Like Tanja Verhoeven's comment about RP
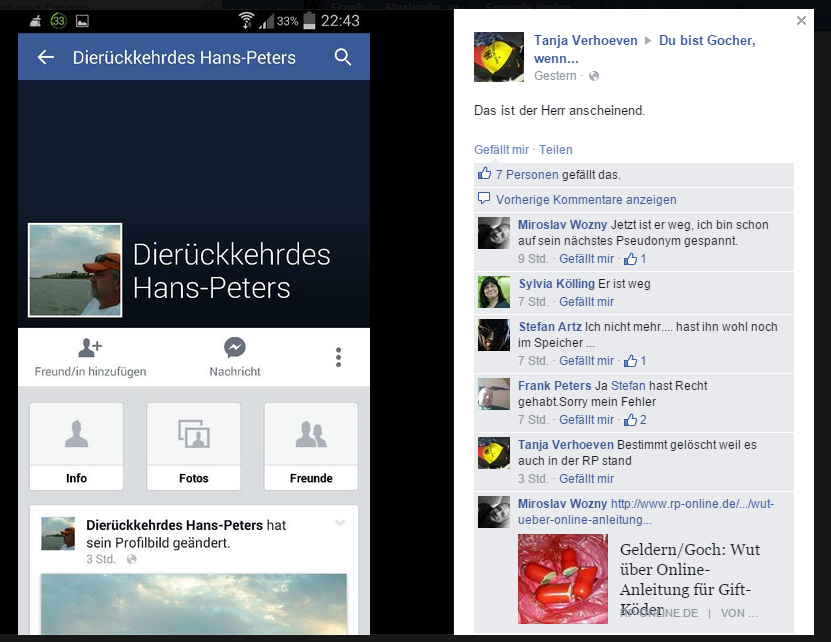The height and width of the screenshot is (642, 831). tap(586, 479)
